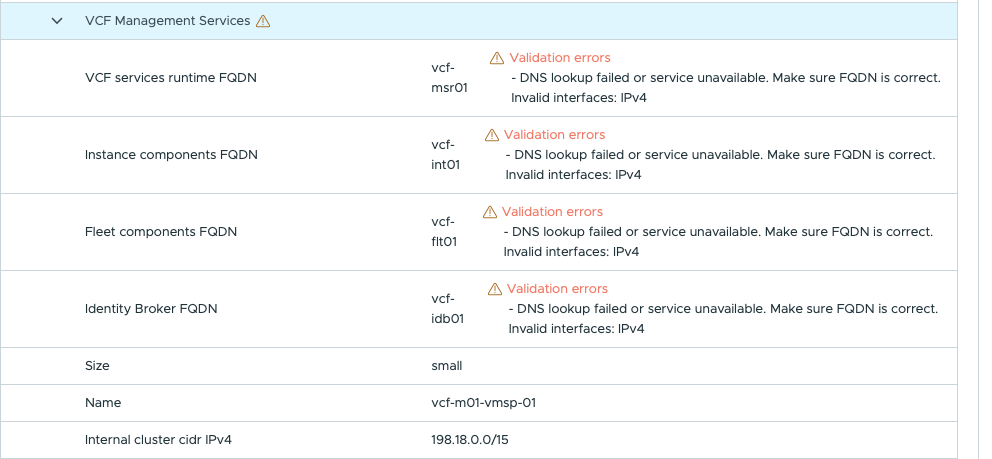Viewport: 992px width, 459px height.
Task: Click warning icon in Identity Broker FQDN row
Action: coord(495,290)
